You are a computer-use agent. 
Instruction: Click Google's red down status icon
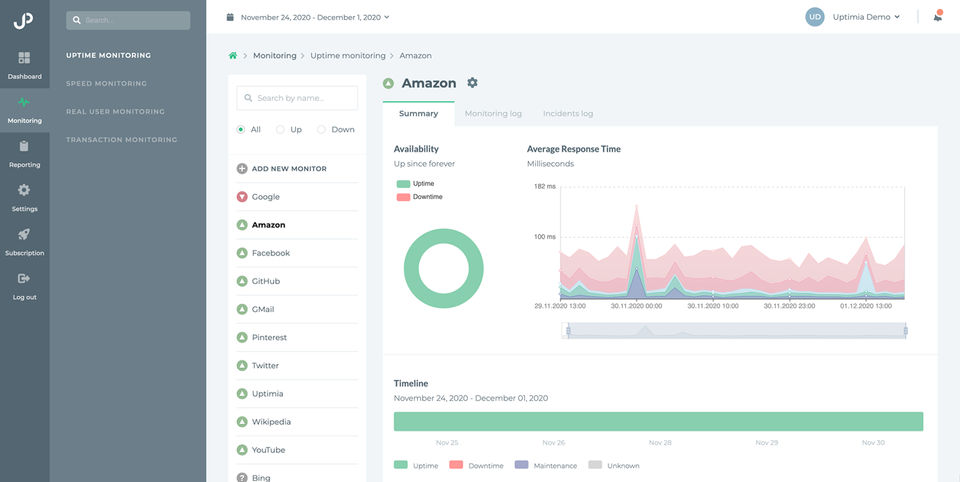click(x=242, y=197)
